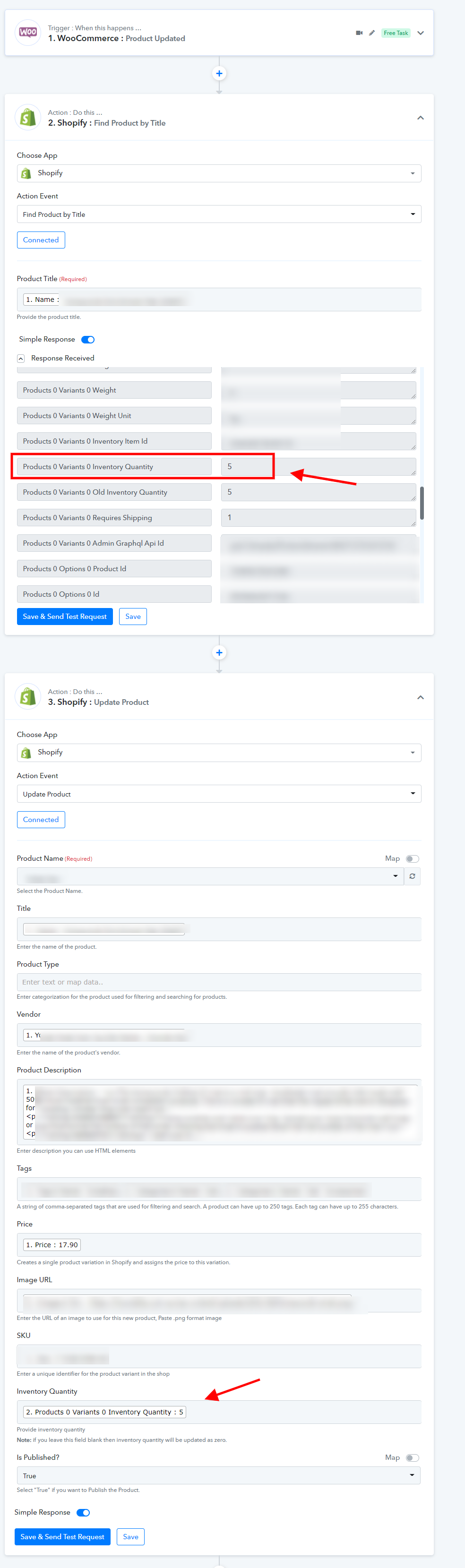Click Requires Shipping value field showing 1
The width and height of the screenshot is (465, 1568).
point(319,518)
